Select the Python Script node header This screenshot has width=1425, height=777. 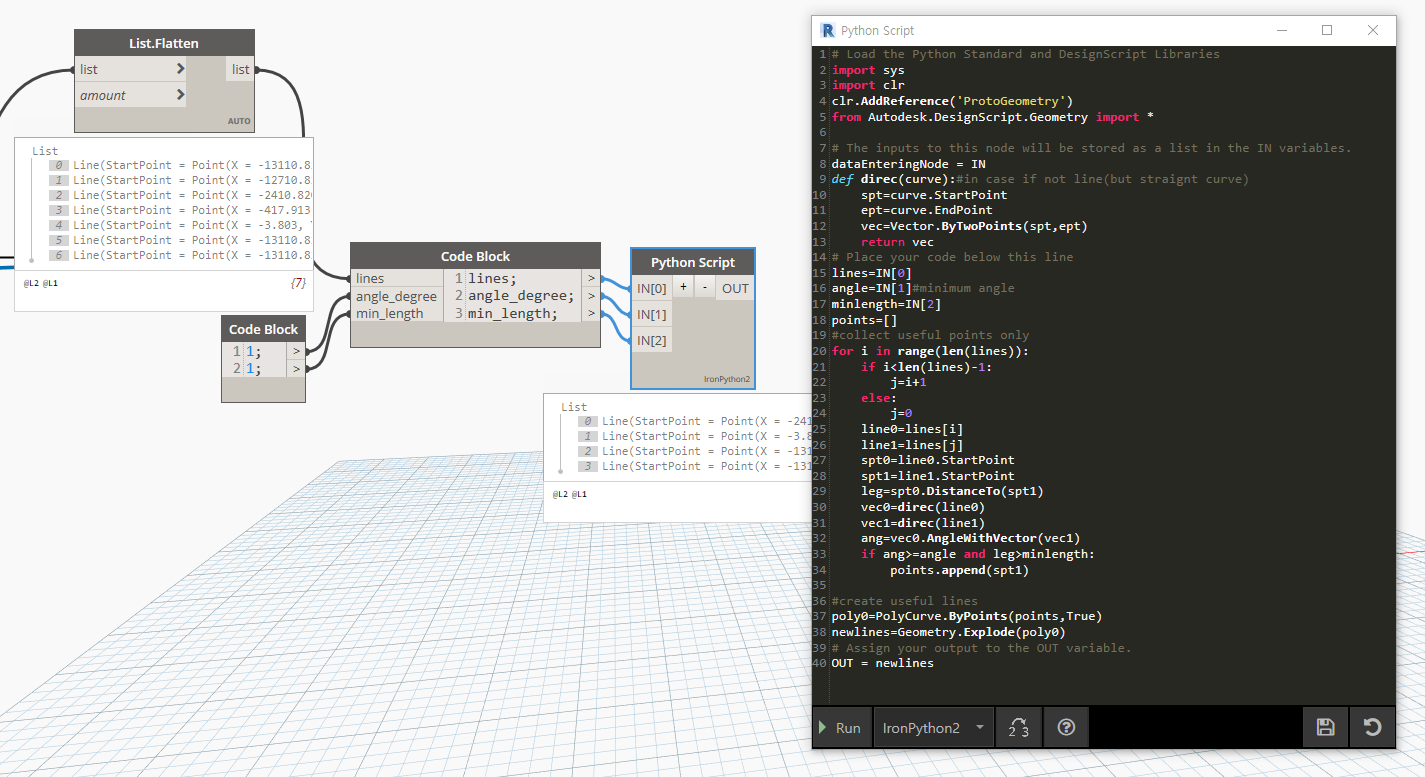tap(693, 262)
